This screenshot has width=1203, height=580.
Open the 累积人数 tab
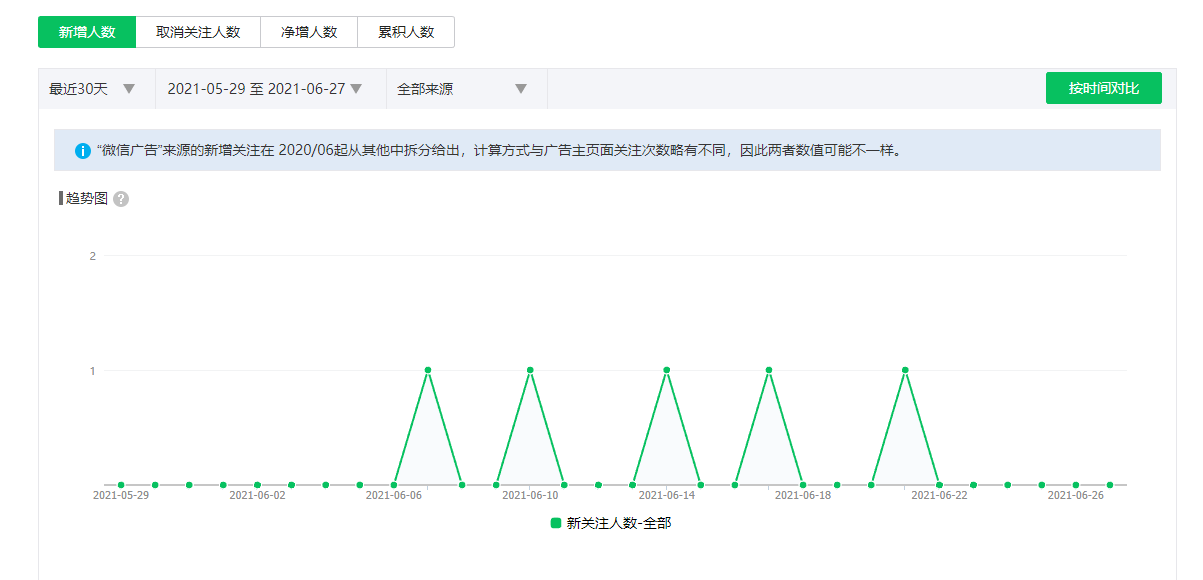tap(406, 32)
